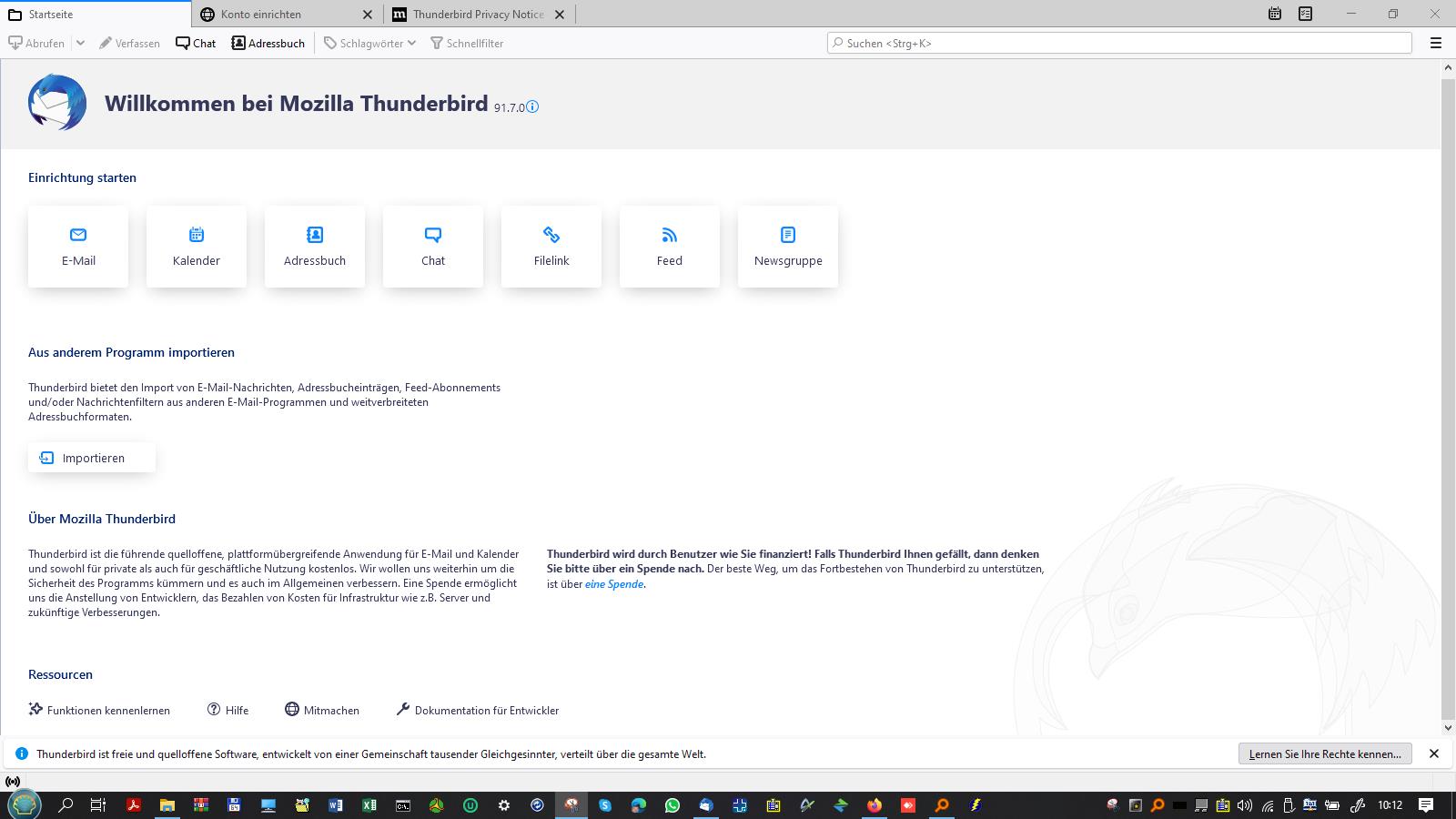This screenshot has height=819, width=1456.
Task: Open Firefox from the taskbar
Action: click(x=874, y=805)
